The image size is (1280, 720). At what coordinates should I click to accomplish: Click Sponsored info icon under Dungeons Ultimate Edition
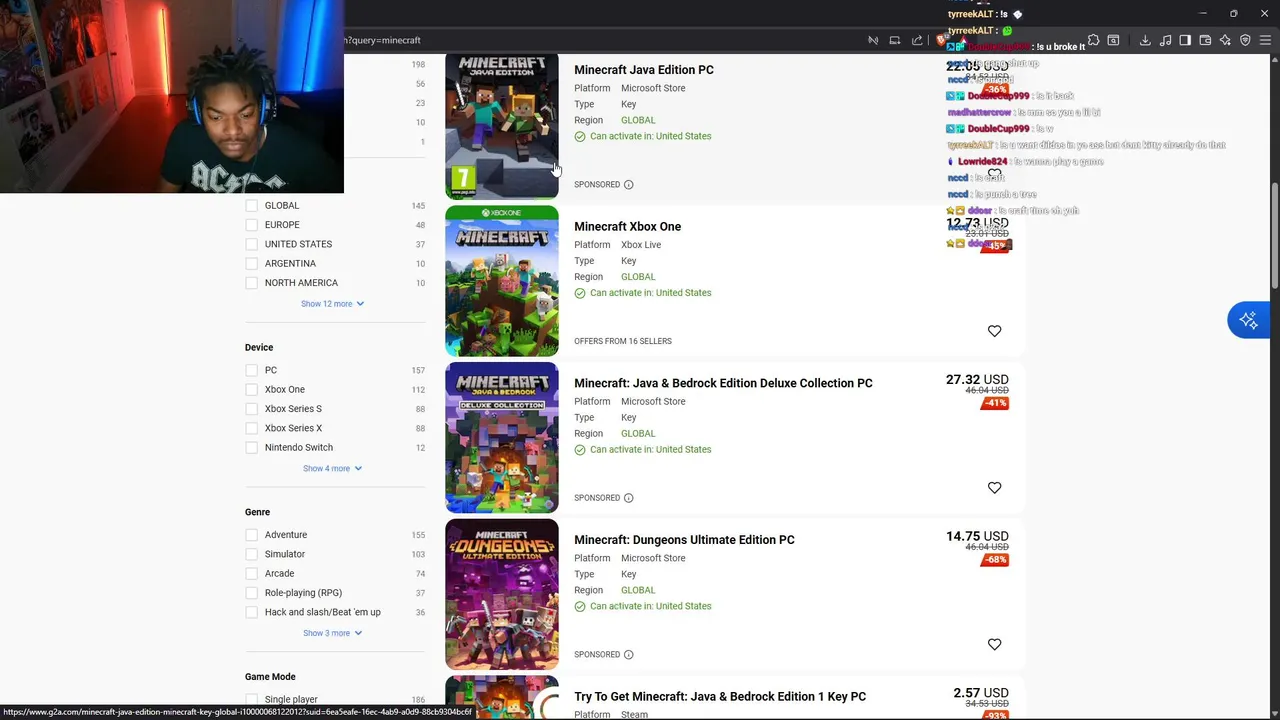click(628, 655)
